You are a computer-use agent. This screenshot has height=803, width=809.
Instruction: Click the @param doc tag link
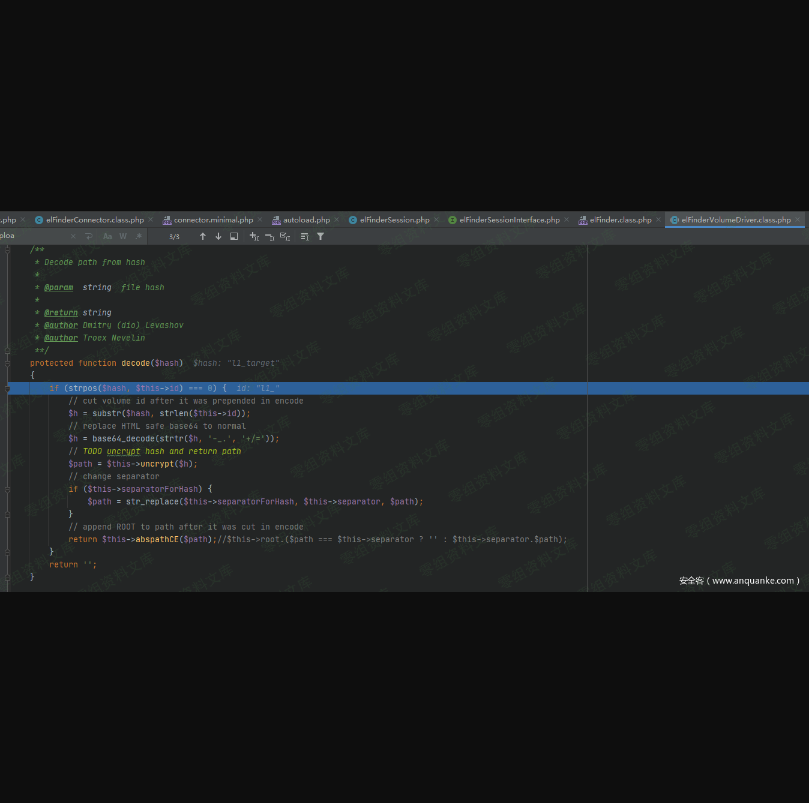point(59,287)
